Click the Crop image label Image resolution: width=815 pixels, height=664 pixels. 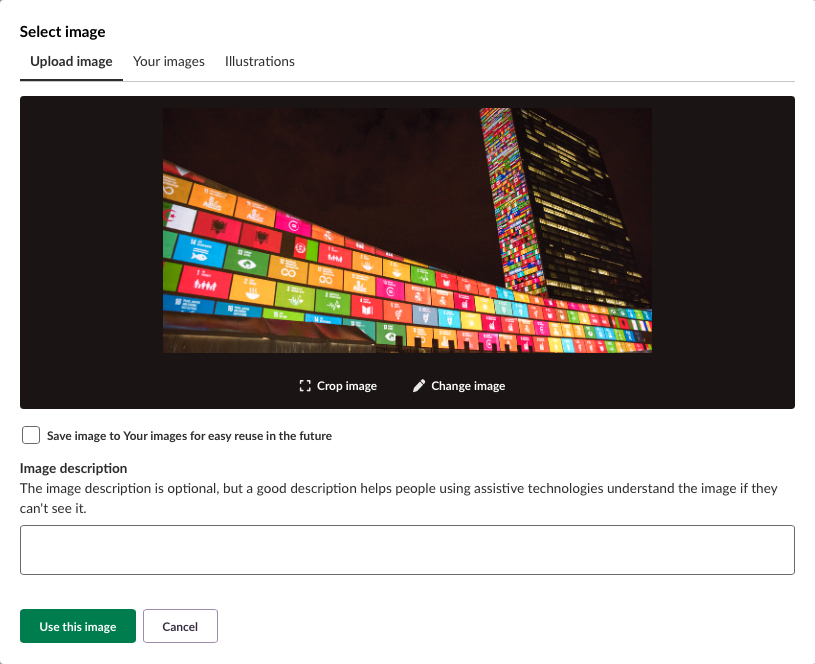click(x=347, y=386)
